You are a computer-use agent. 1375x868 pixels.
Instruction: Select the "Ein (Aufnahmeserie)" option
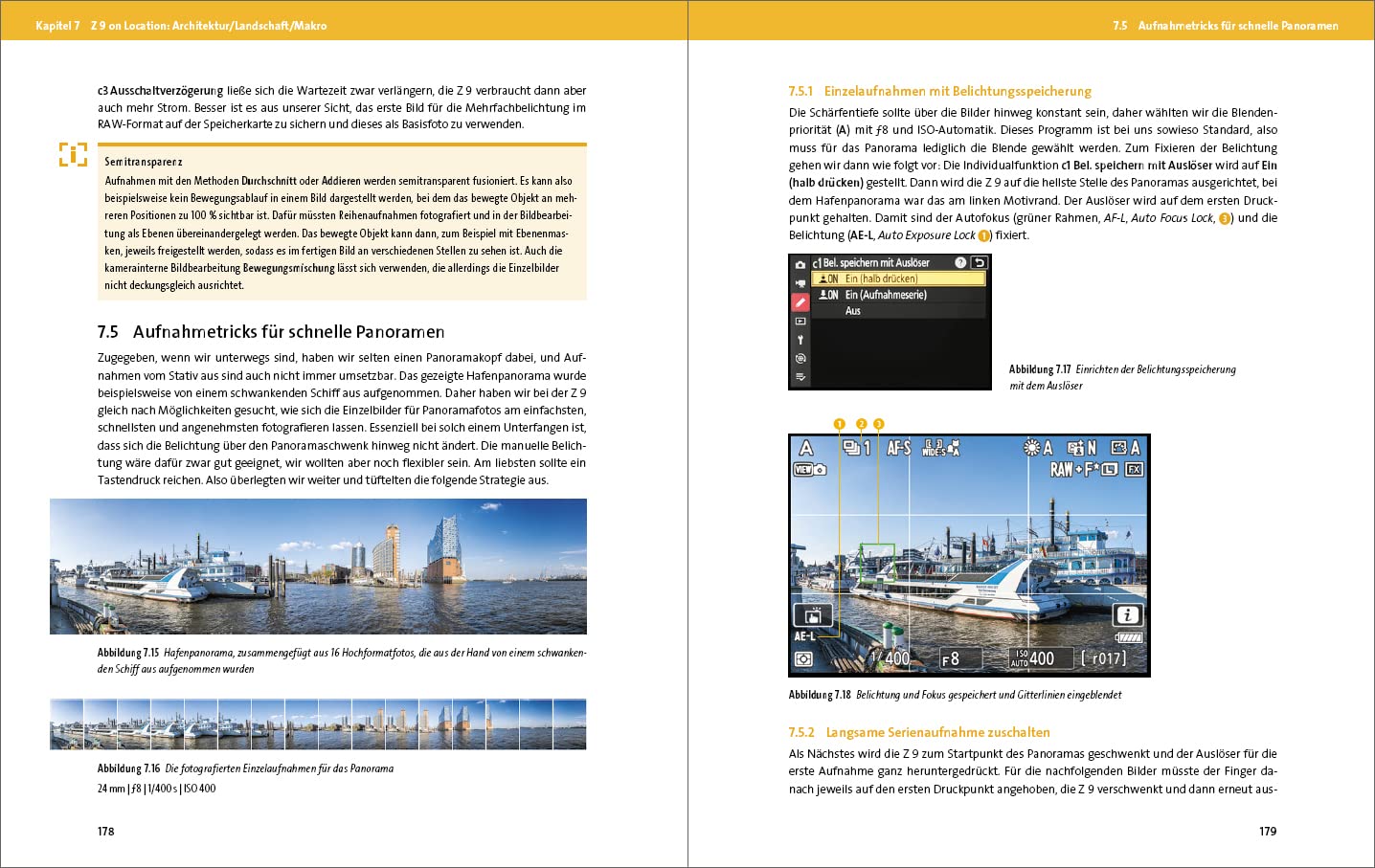point(898,295)
